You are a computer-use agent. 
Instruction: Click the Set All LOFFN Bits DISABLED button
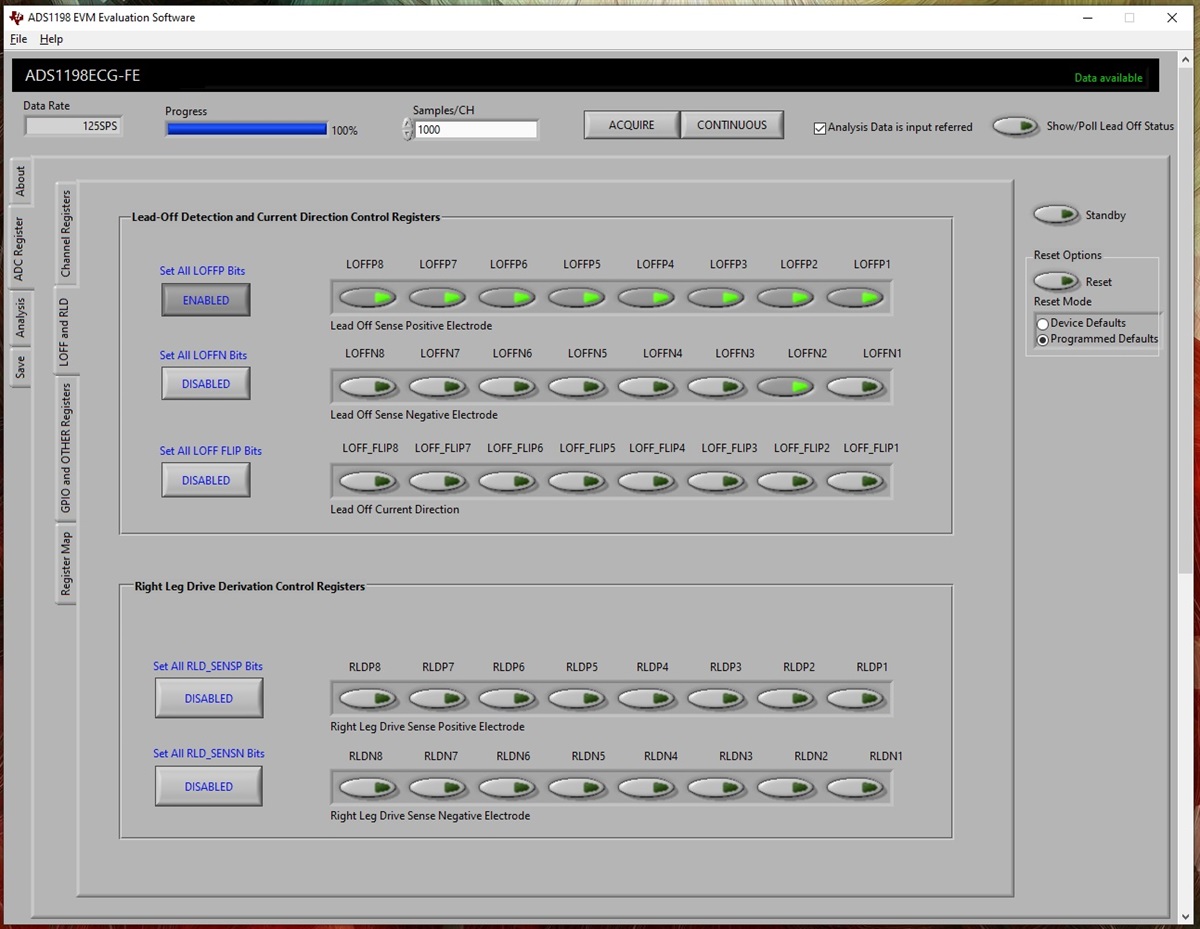[206, 384]
